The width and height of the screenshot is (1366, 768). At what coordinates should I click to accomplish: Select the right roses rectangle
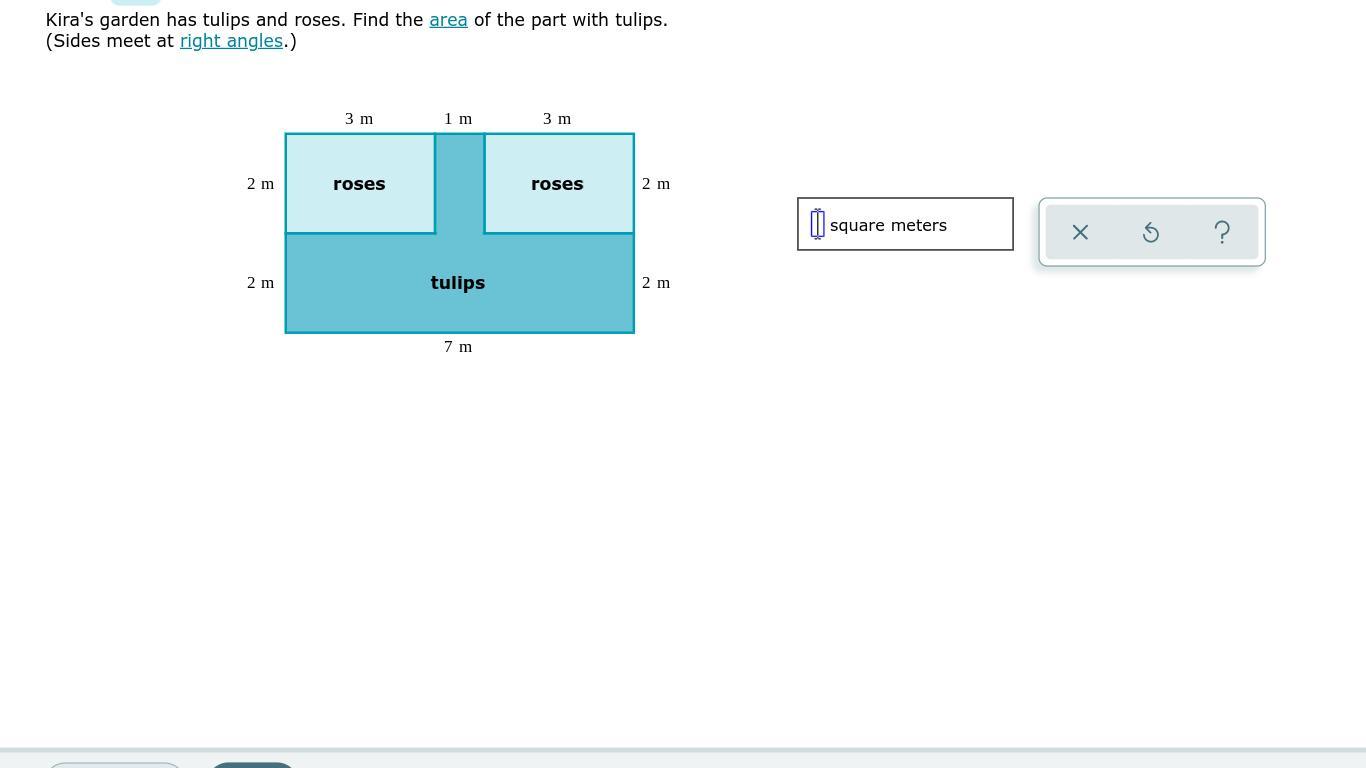click(x=559, y=183)
